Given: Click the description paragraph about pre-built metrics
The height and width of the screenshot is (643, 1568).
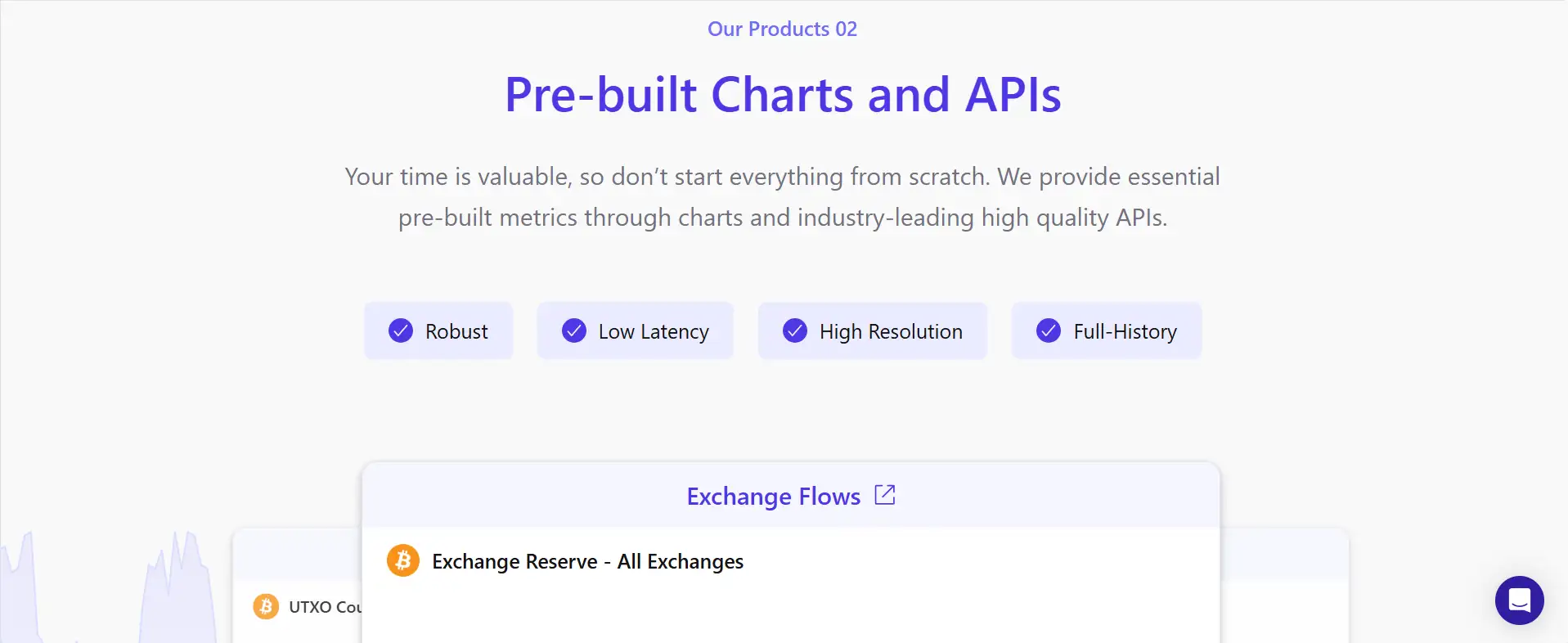Looking at the screenshot, I should 782,197.
